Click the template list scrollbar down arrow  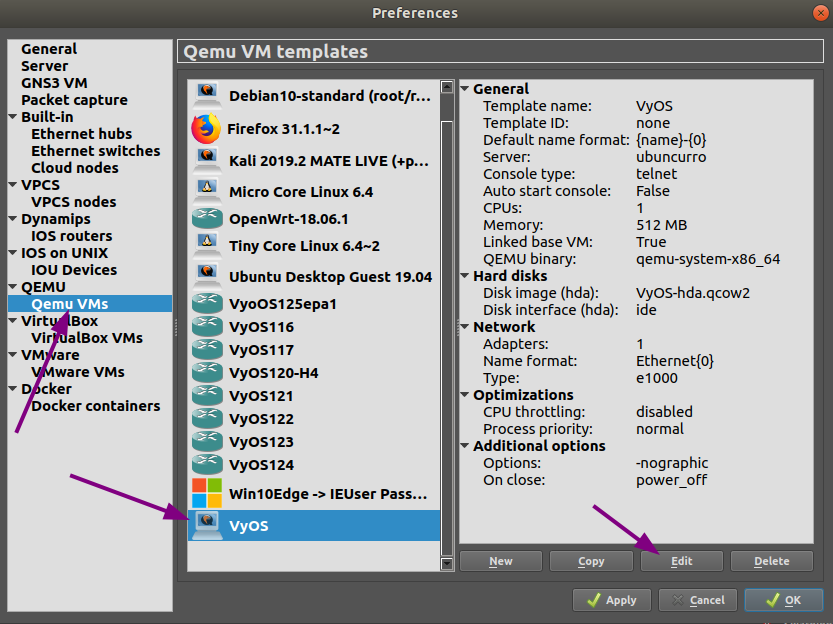447,564
